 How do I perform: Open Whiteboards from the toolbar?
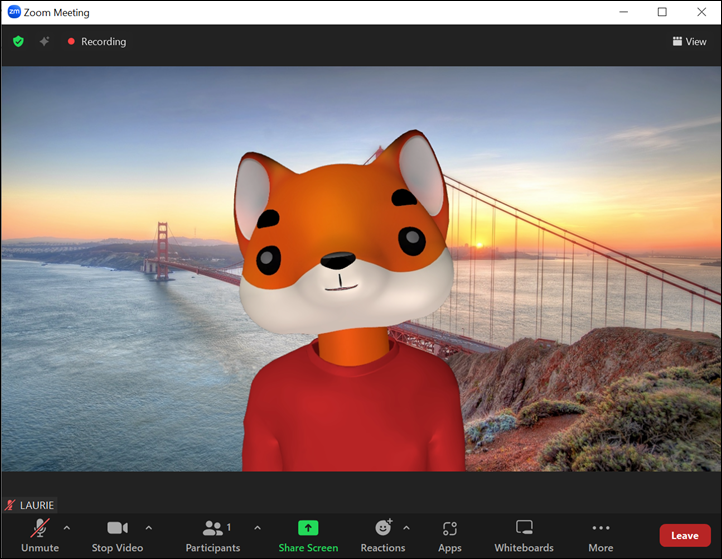click(x=524, y=535)
